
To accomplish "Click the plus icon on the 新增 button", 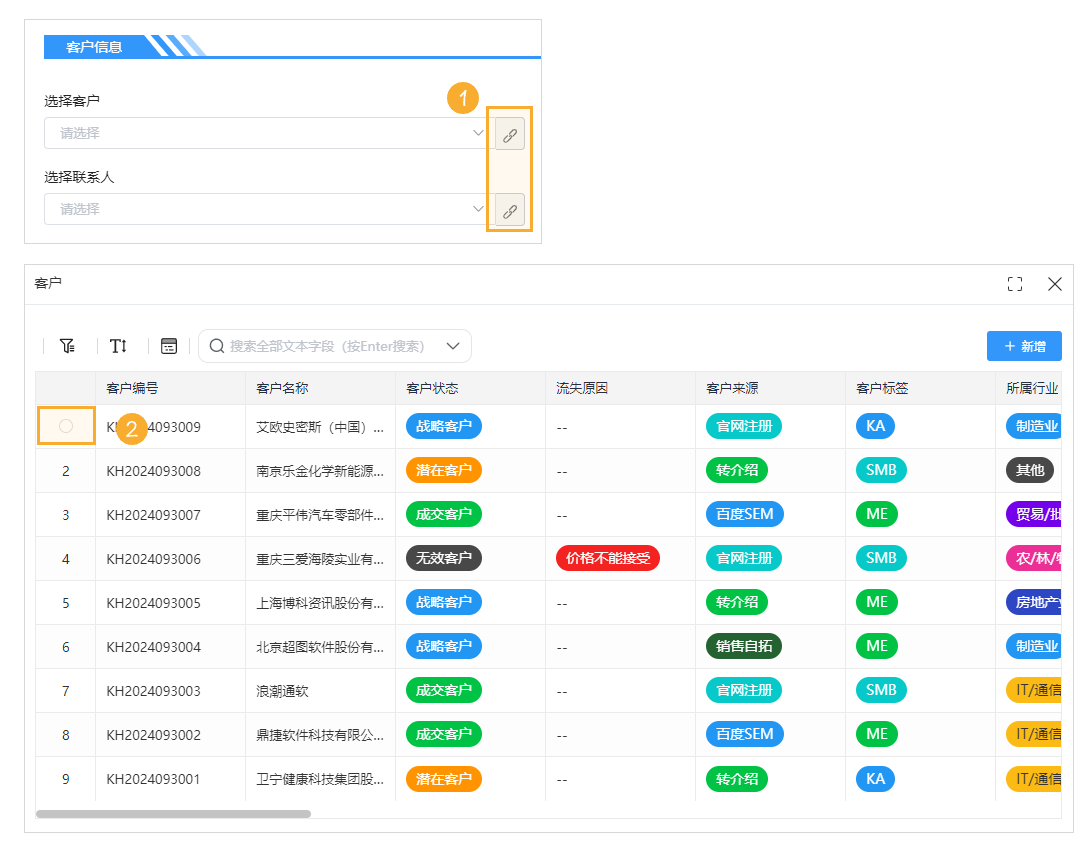I will pyautogui.click(x=1010, y=346).
